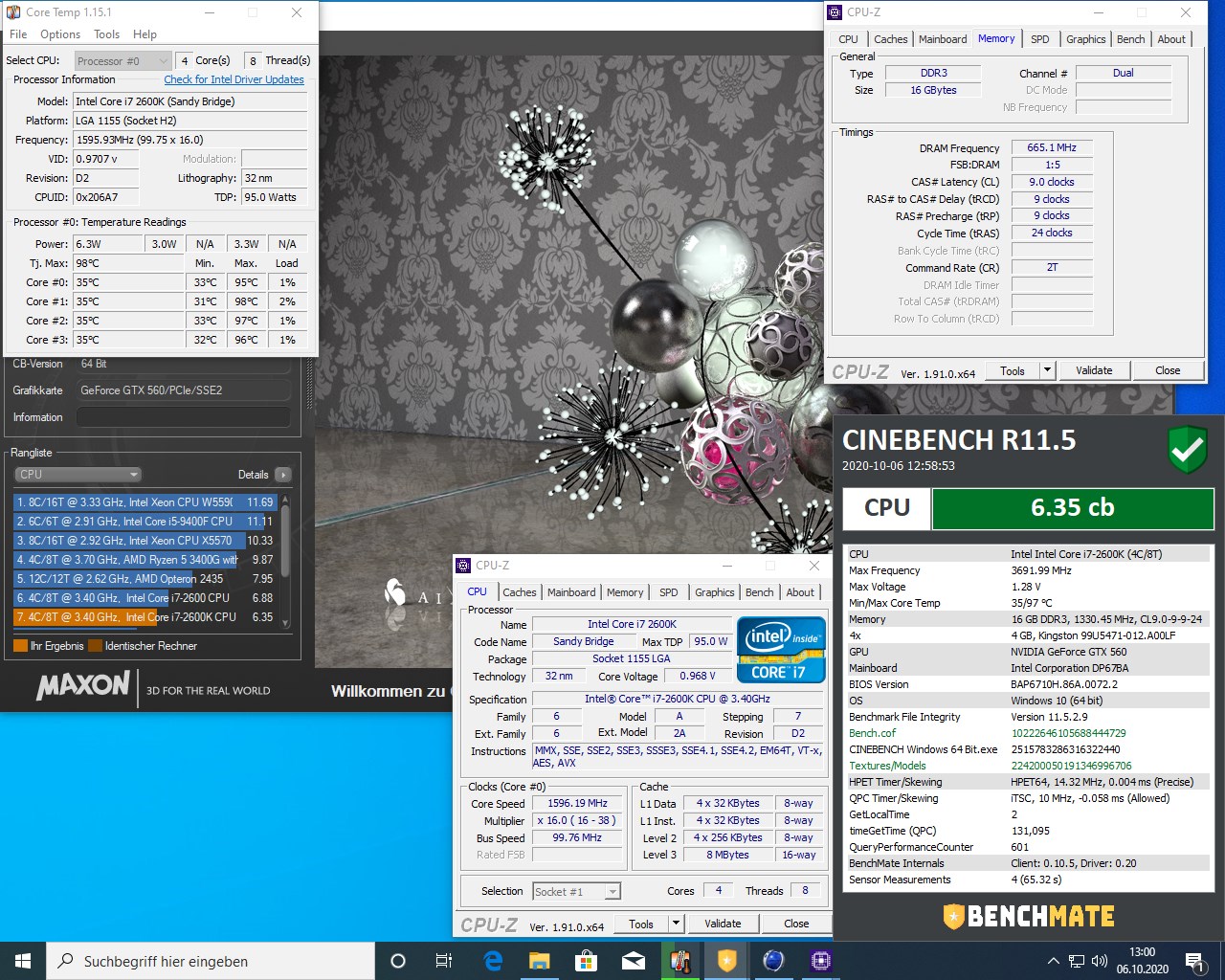The height and width of the screenshot is (980, 1225).
Task: Open Cortana from the taskbar
Action: pos(398,961)
